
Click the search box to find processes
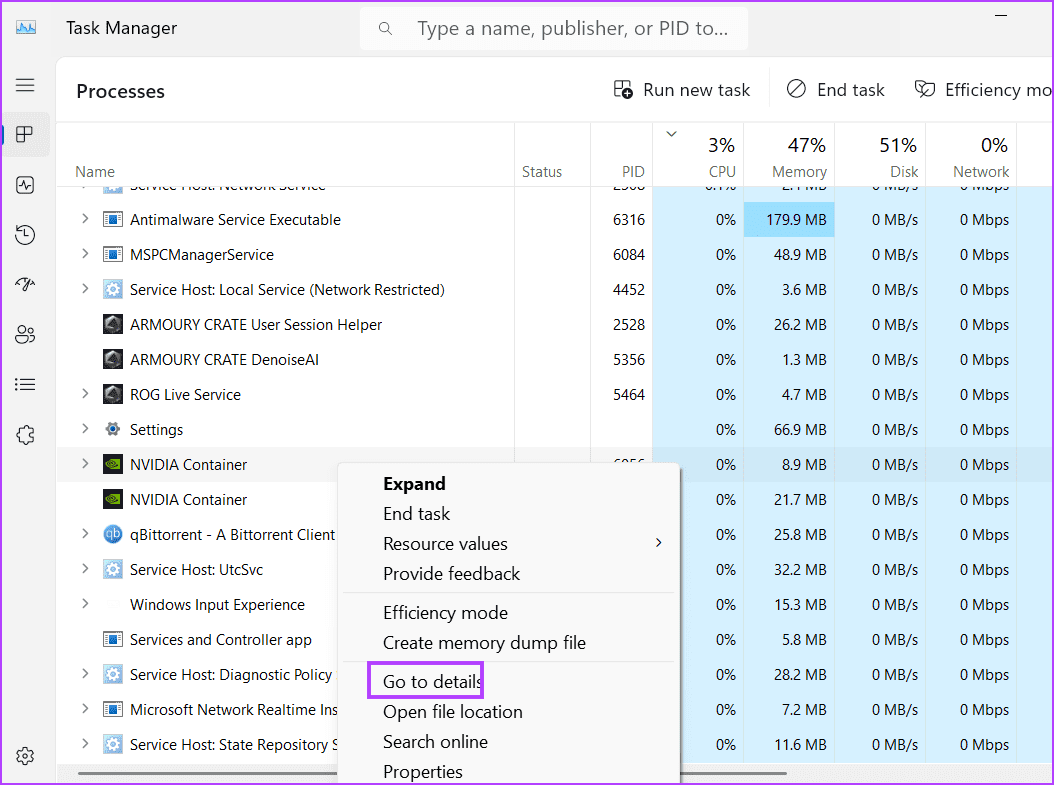coord(554,28)
